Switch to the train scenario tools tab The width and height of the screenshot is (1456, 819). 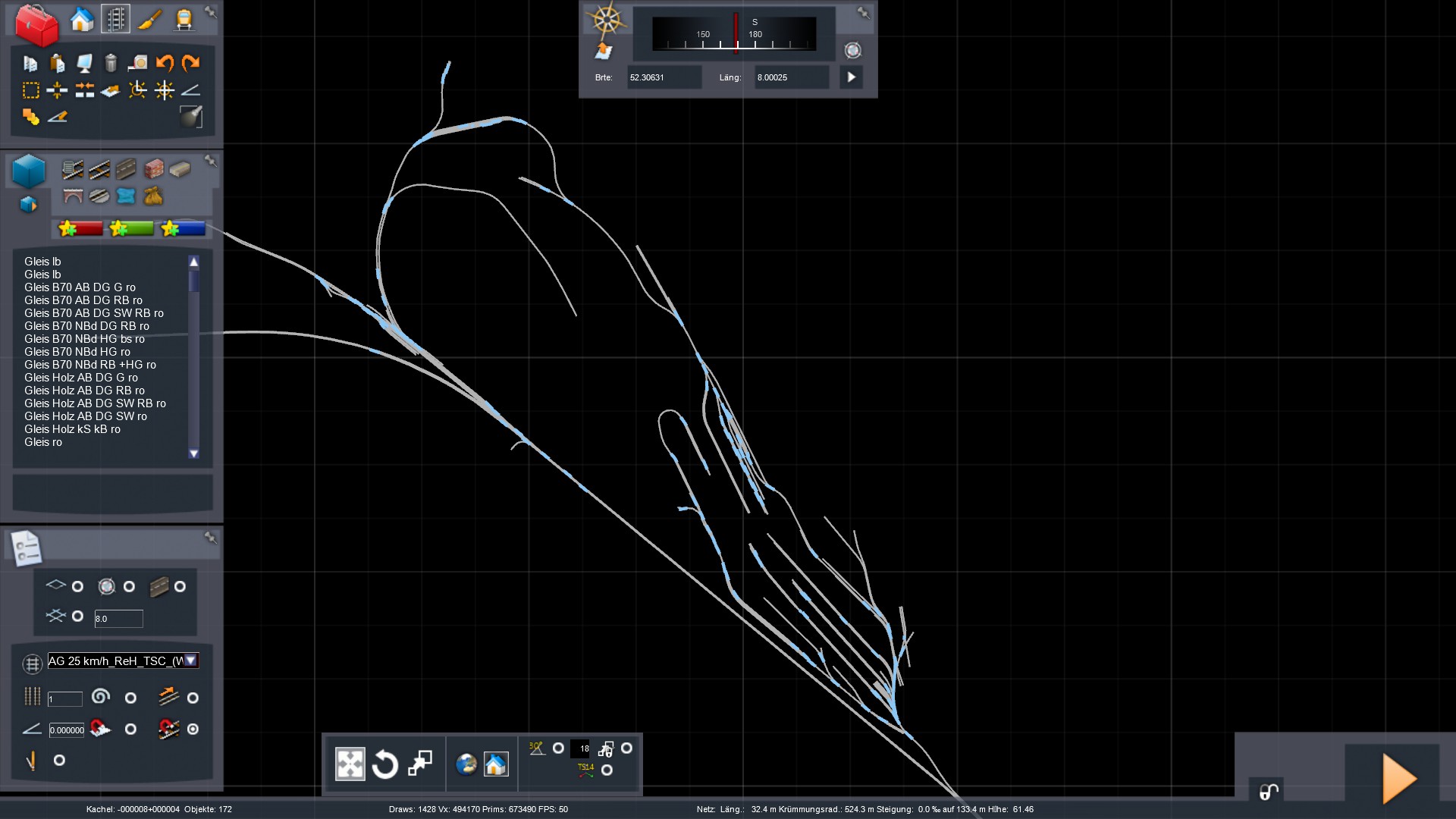[184, 20]
